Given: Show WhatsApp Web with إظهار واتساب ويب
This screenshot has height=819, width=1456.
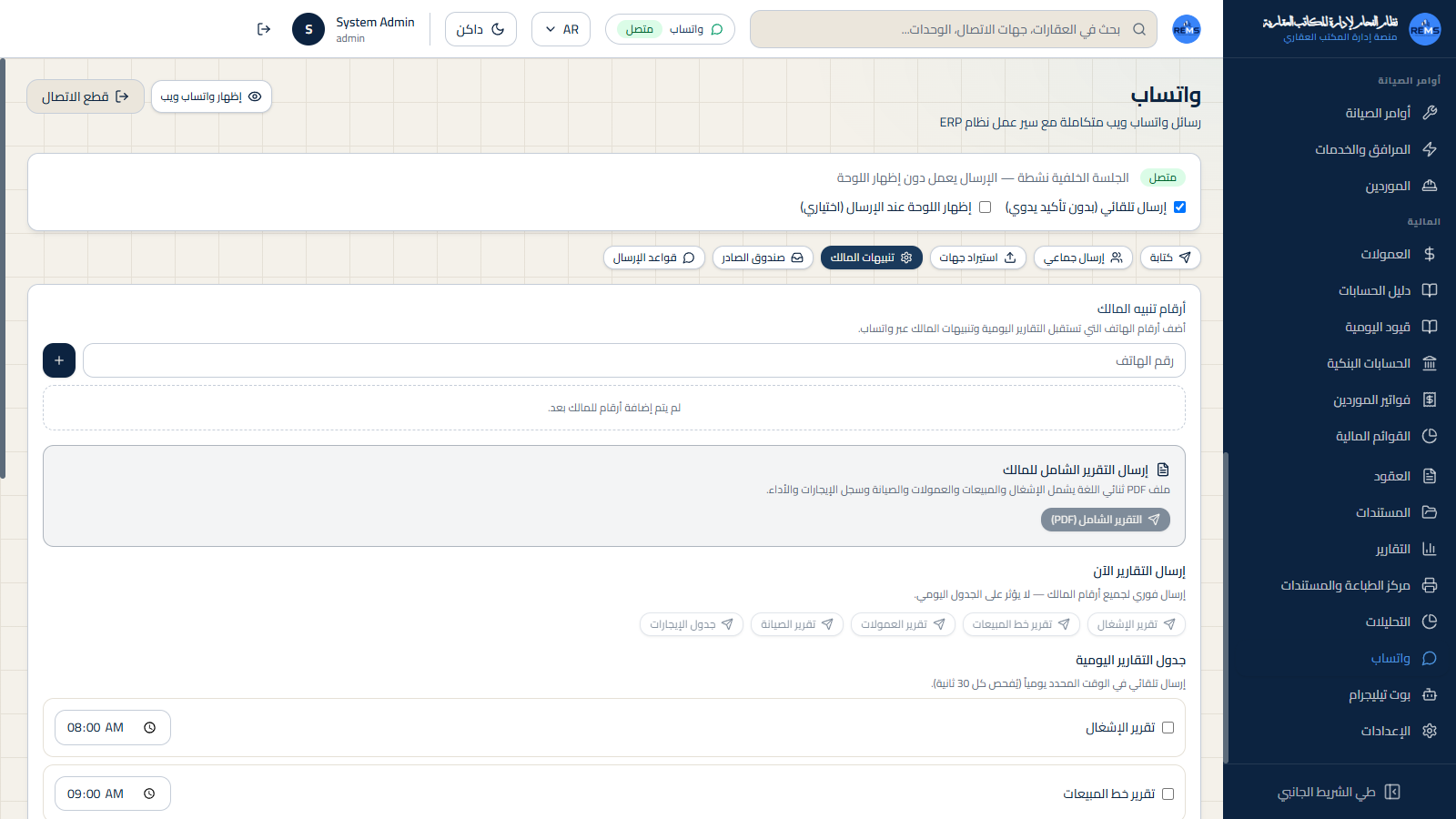Looking at the screenshot, I should [211, 96].
